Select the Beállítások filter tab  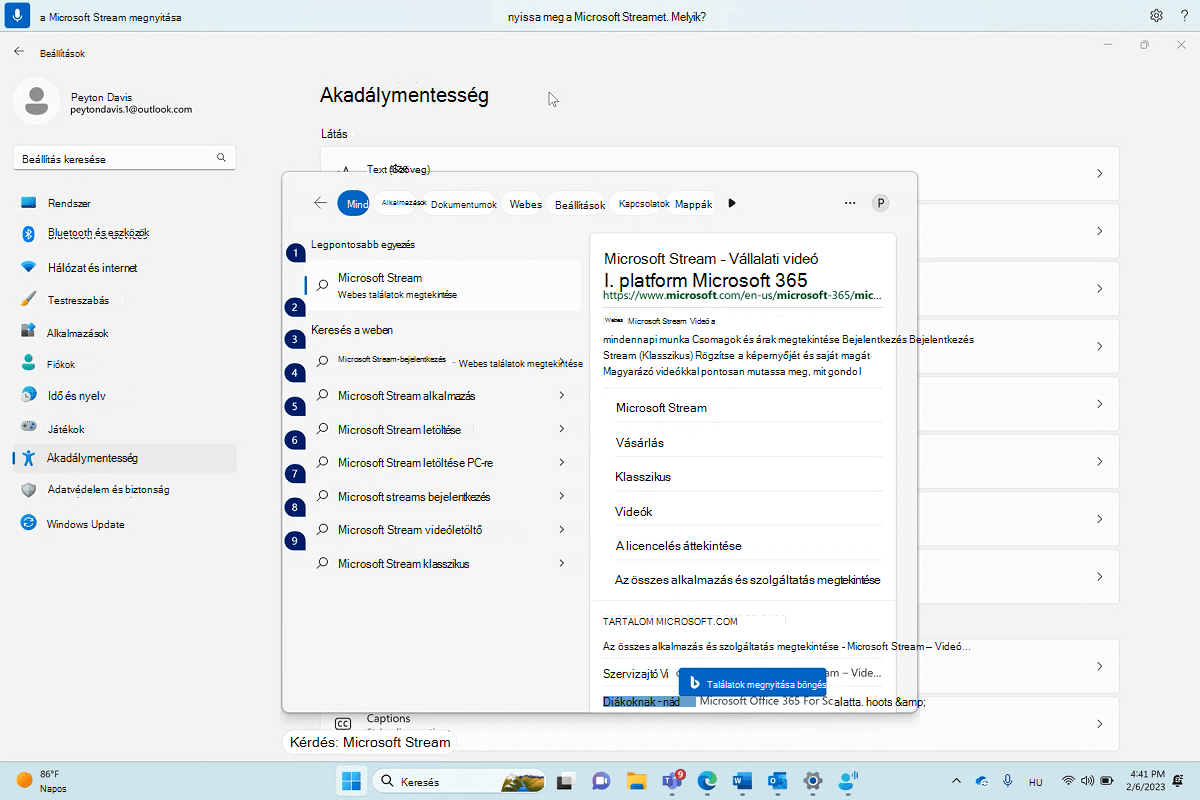pos(580,204)
